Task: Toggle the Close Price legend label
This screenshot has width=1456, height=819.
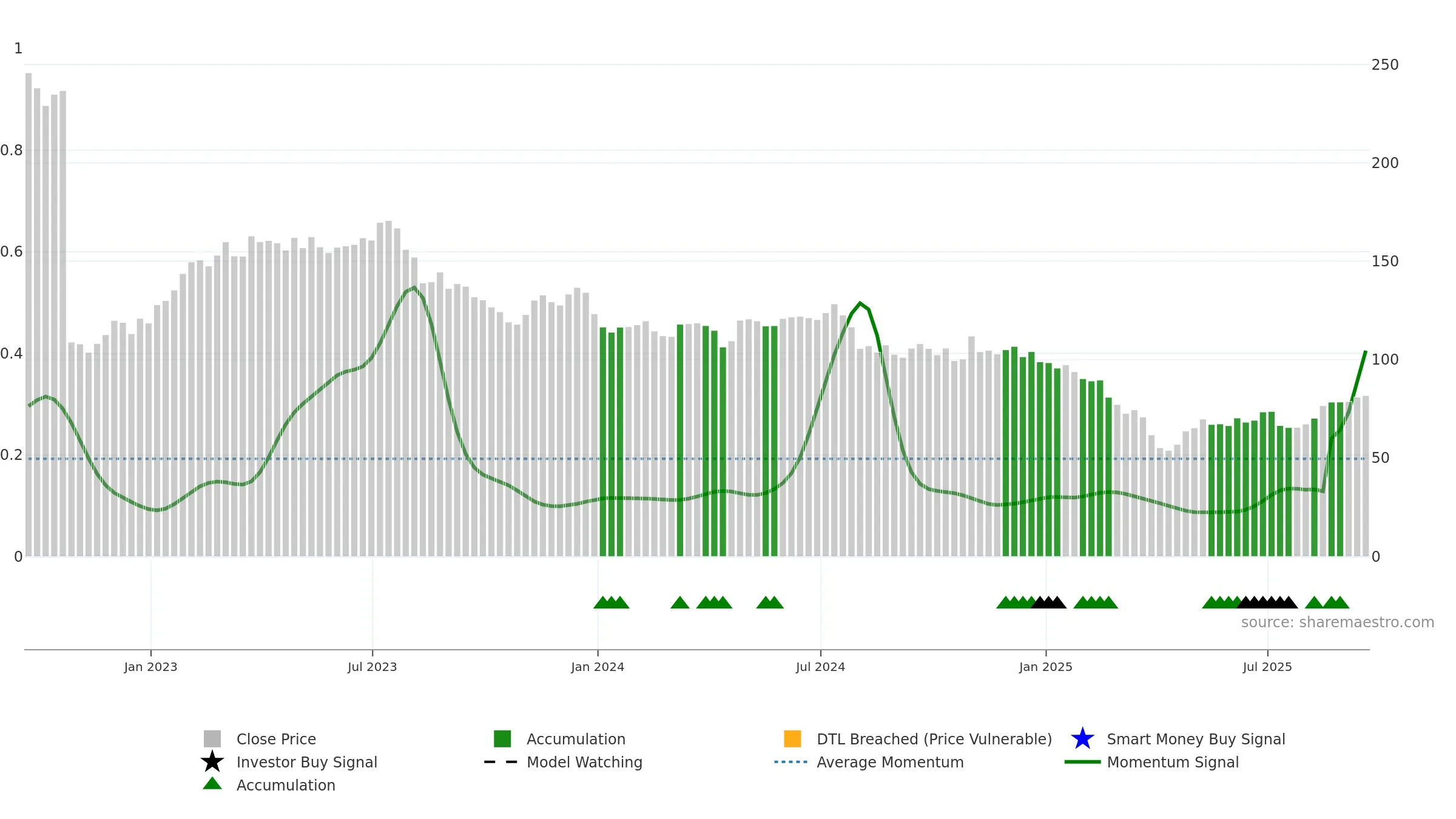Action: click(x=276, y=739)
